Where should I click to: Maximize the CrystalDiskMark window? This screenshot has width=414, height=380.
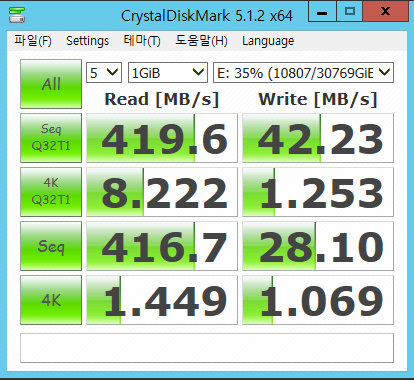(x=350, y=11)
